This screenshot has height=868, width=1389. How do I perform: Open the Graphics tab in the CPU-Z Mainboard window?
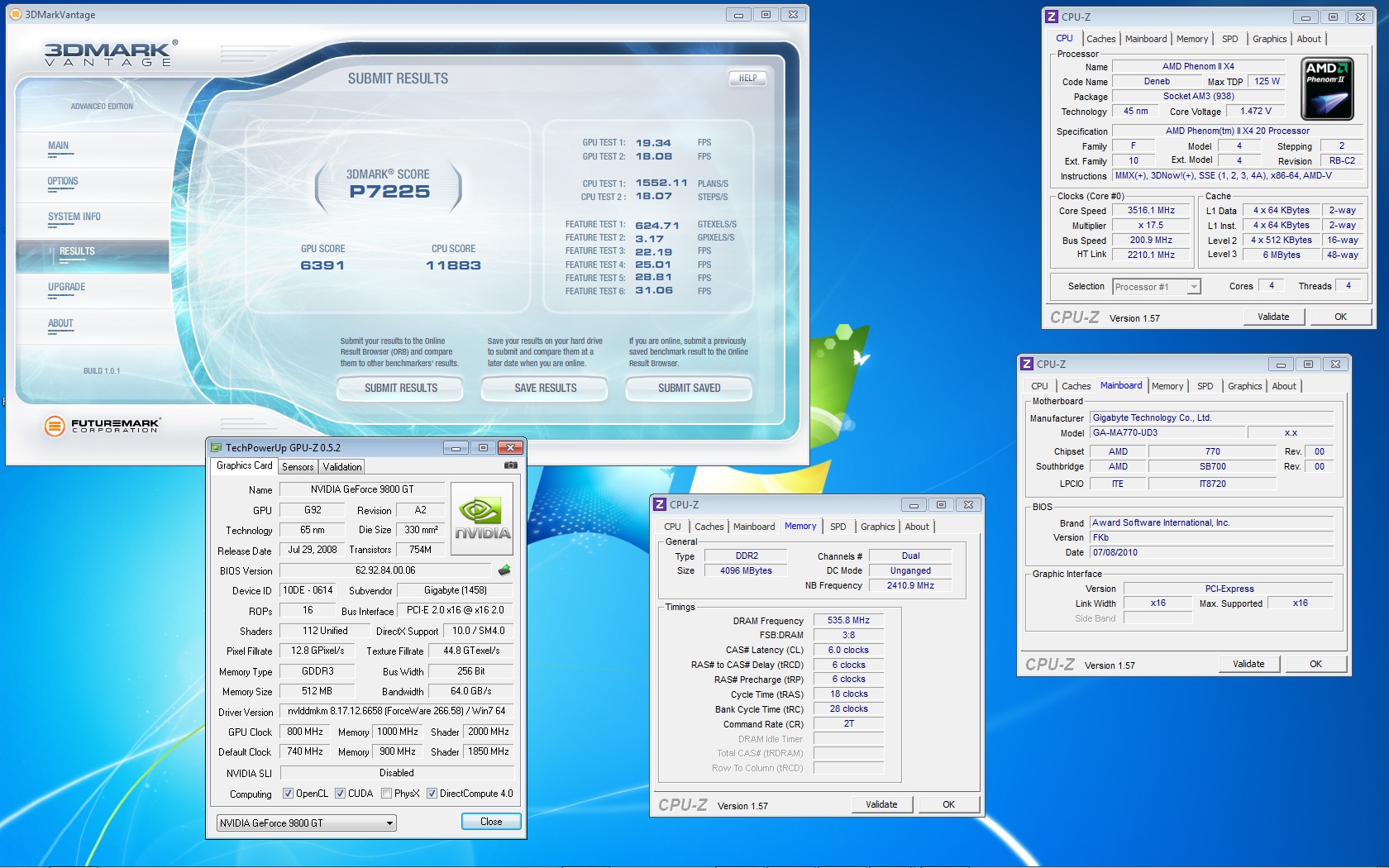click(x=1245, y=386)
